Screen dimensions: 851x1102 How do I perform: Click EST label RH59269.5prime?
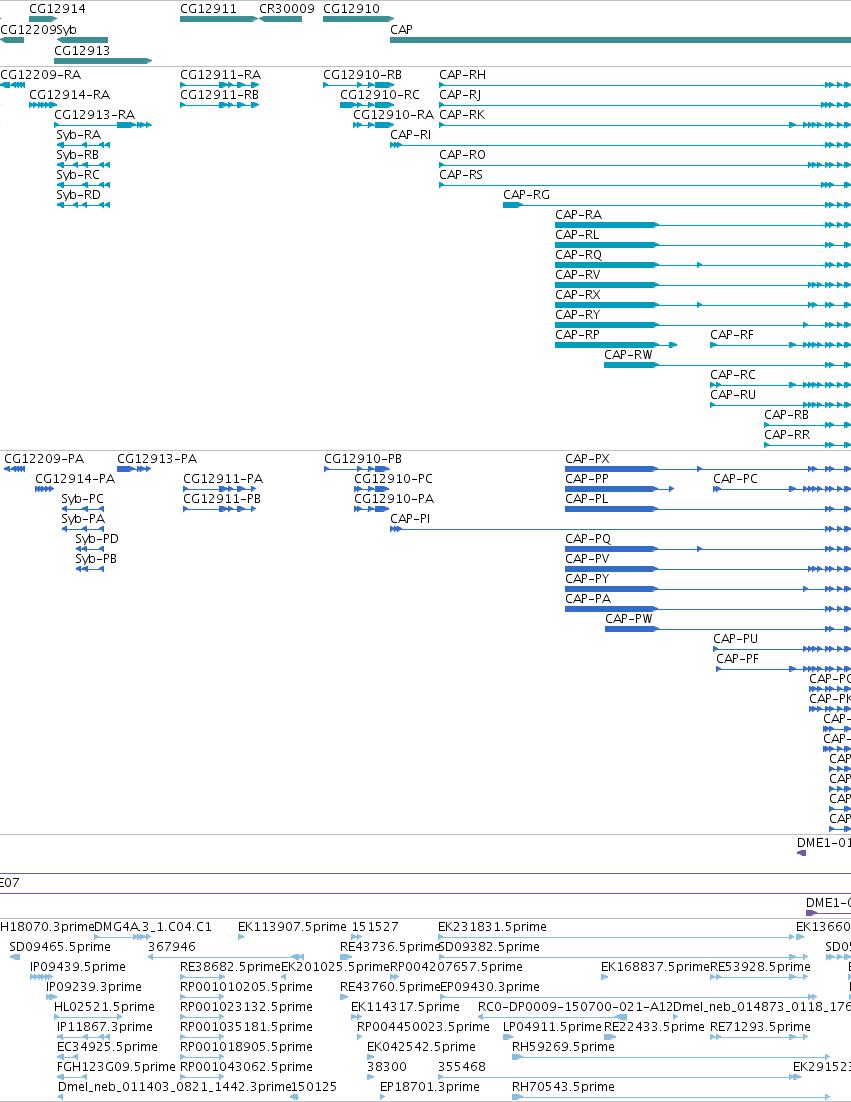coord(564,1047)
